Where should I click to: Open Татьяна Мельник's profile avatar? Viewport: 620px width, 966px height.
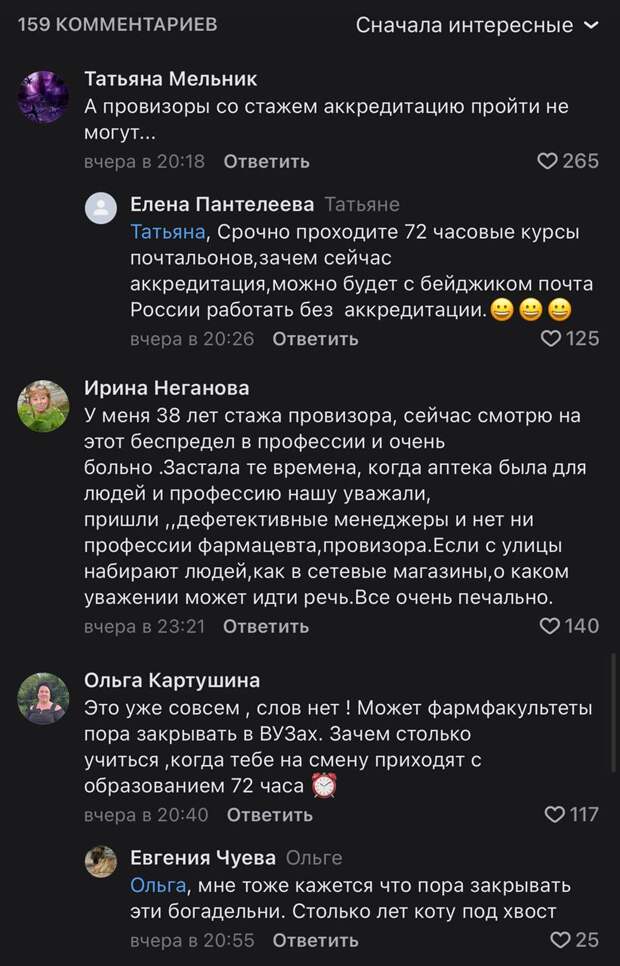point(44,97)
